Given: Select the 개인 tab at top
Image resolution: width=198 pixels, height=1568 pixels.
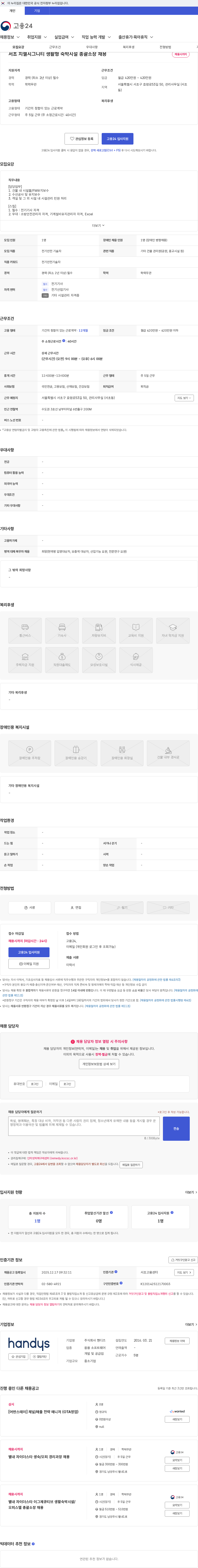Looking at the screenshot, I should 12,11.
